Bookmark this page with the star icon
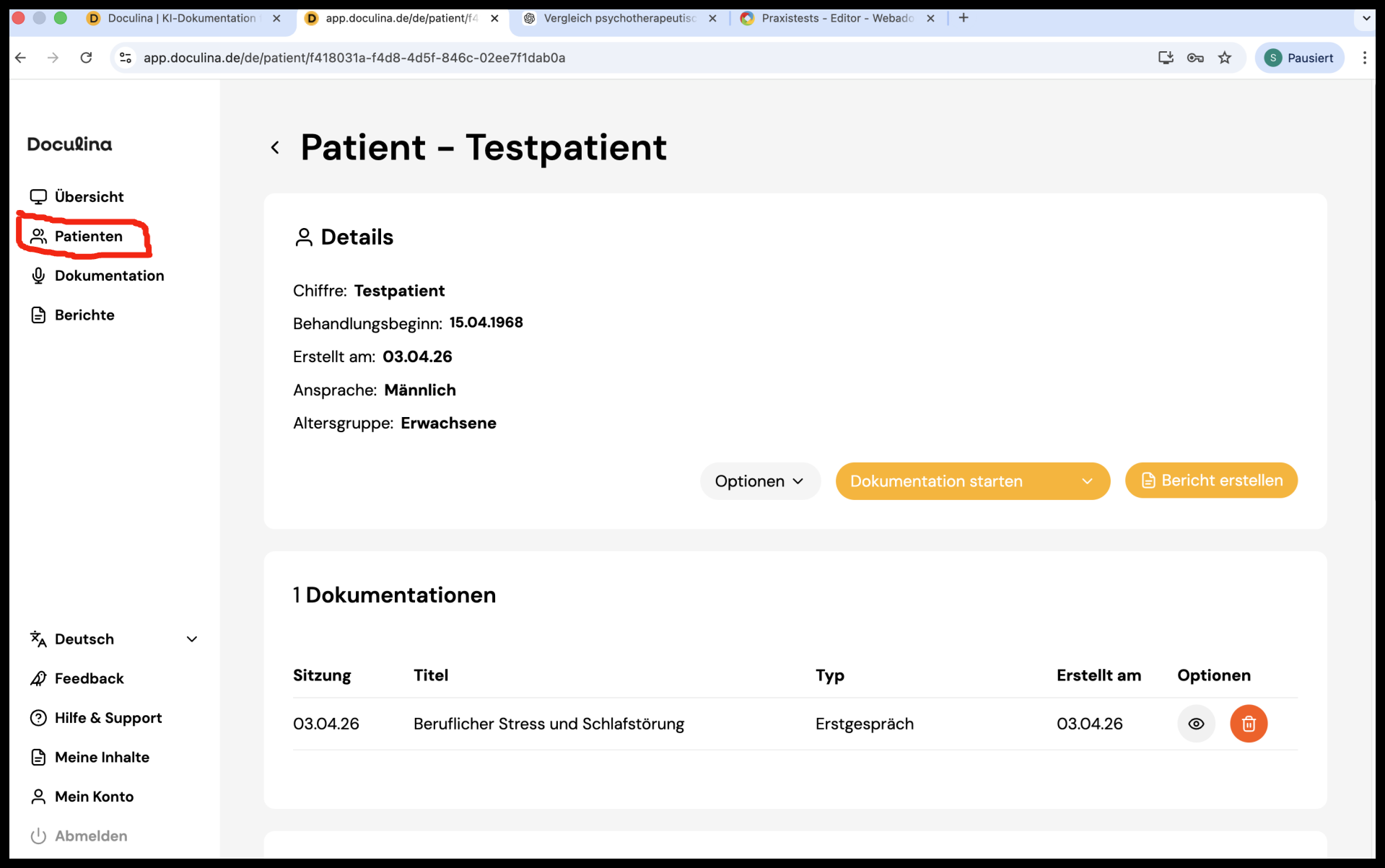1385x868 pixels. pyautogui.click(x=1225, y=58)
